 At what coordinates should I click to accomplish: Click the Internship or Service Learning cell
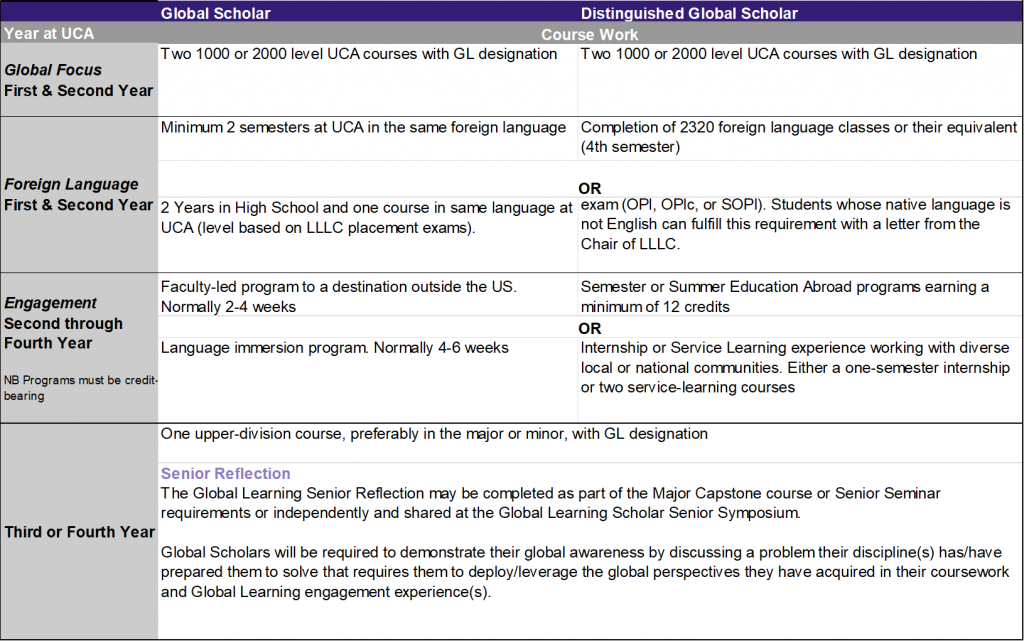click(796, 367)
